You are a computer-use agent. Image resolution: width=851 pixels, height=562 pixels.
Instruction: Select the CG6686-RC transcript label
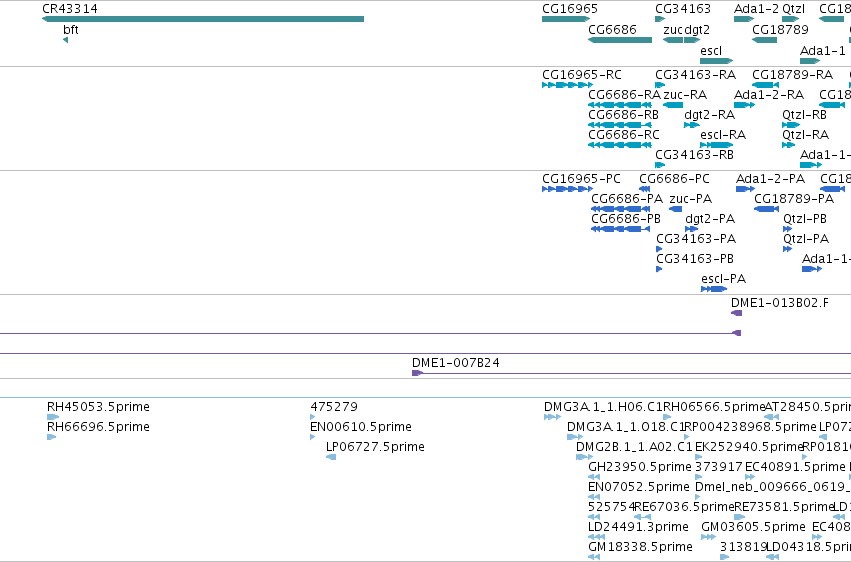pos(624,135)
